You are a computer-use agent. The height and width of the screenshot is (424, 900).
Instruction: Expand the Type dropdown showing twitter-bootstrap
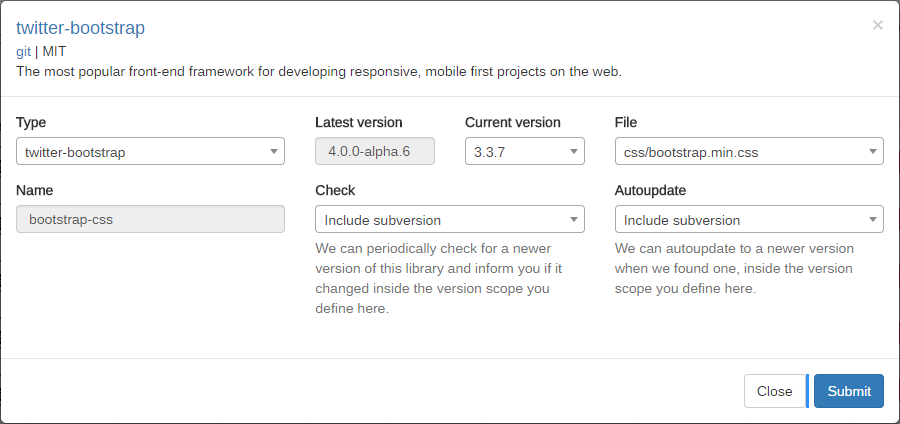(x=150, y=151)
